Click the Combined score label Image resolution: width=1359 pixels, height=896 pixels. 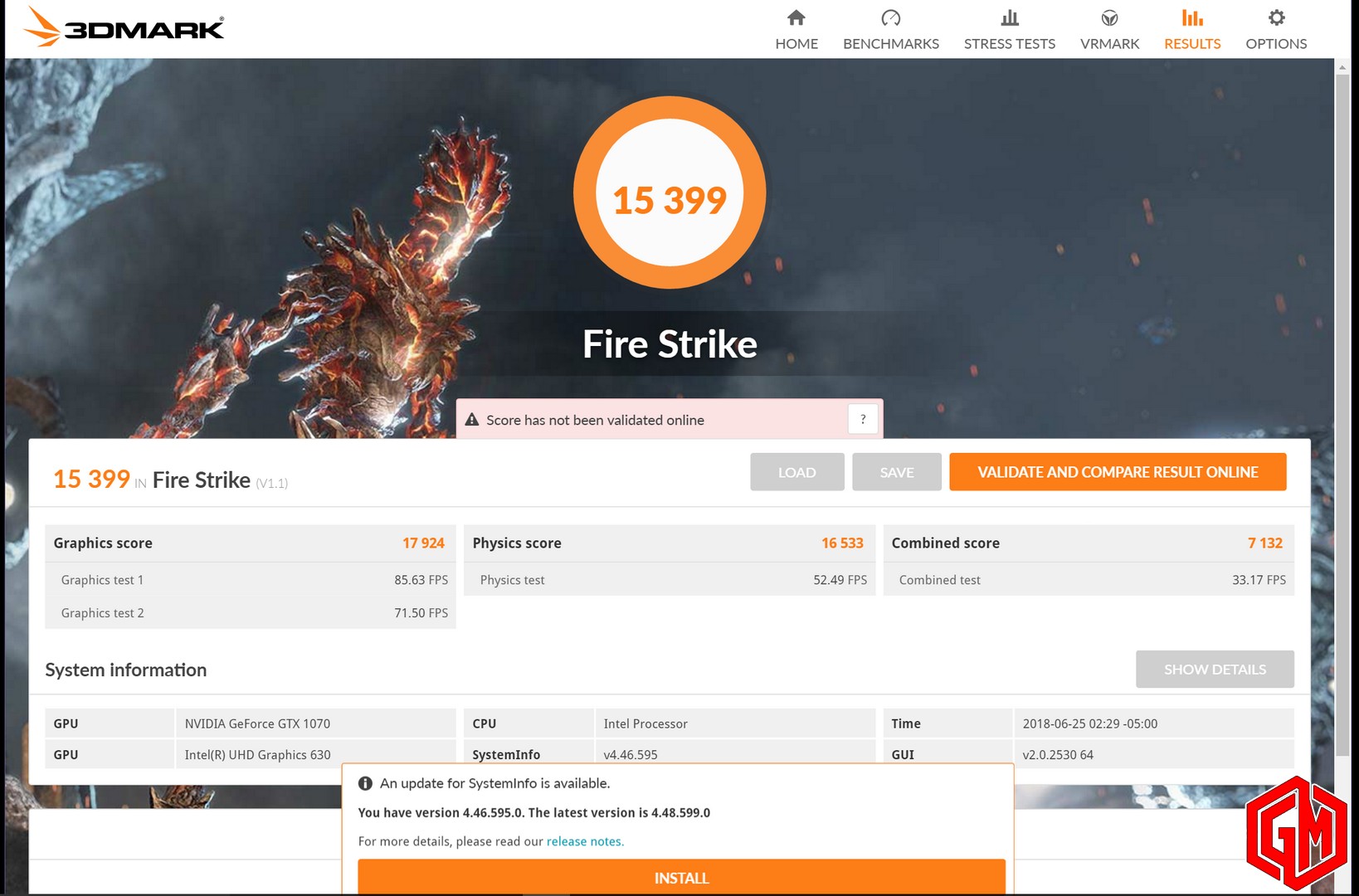coord(945,543)
